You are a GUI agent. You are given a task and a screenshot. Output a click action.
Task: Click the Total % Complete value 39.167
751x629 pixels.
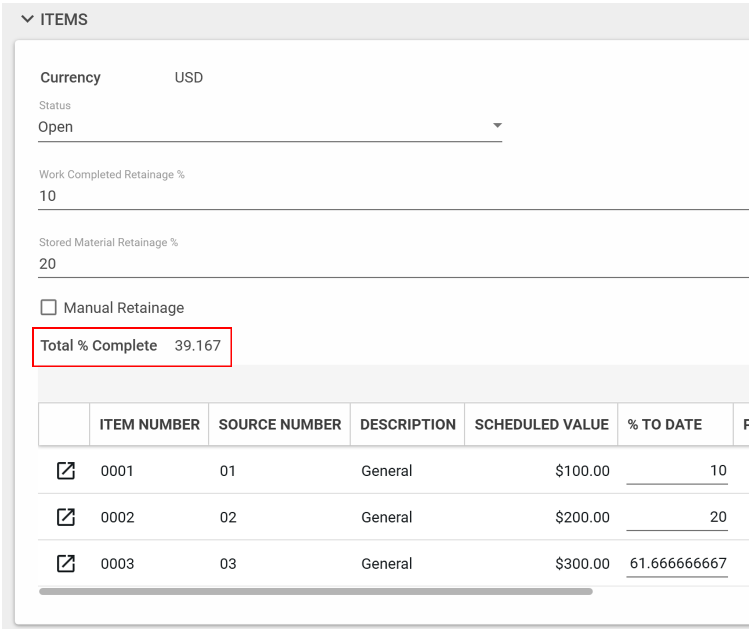pyautogui.click(x=197, y=346)
